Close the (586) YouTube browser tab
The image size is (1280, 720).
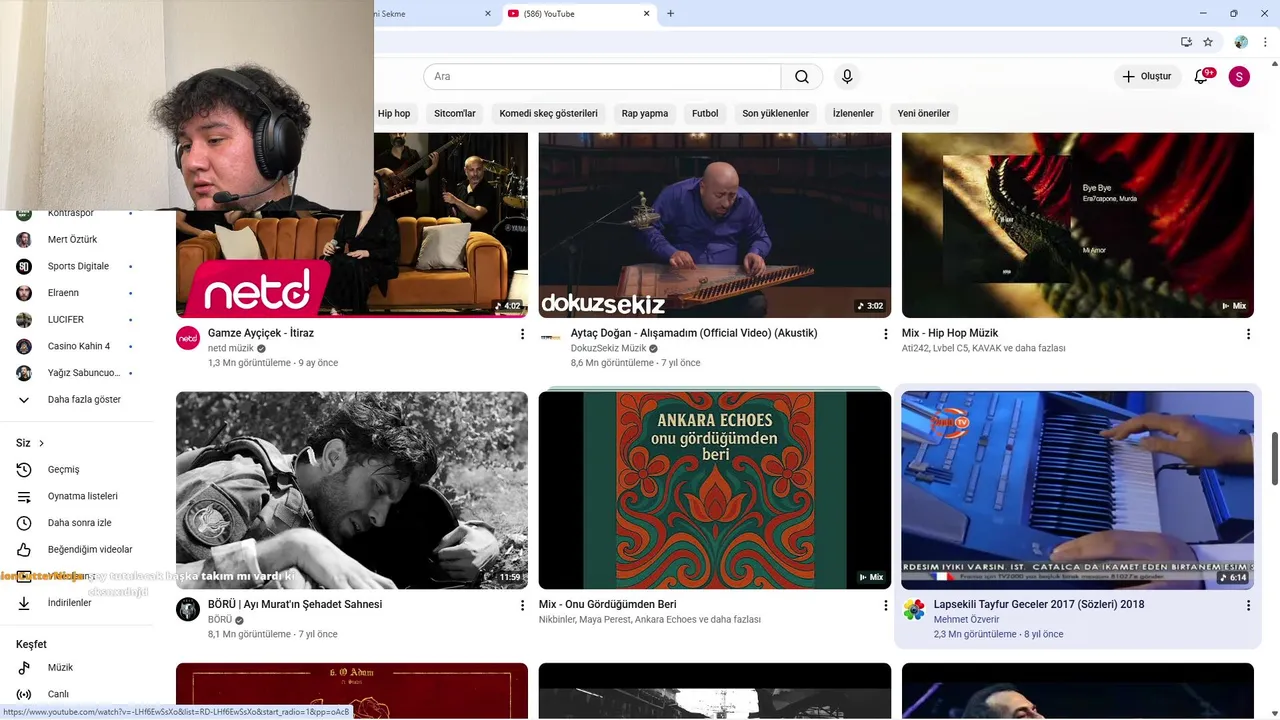click(646, 14)
